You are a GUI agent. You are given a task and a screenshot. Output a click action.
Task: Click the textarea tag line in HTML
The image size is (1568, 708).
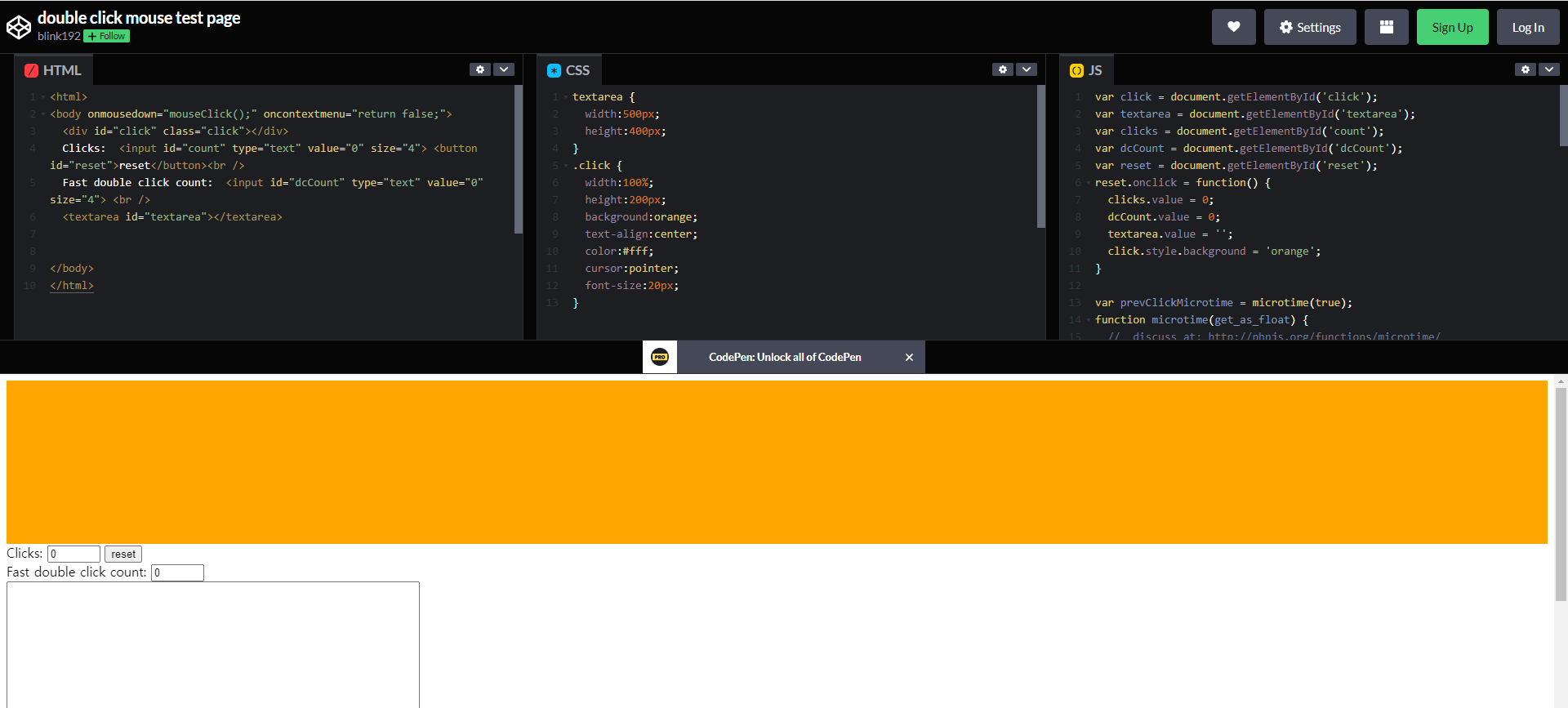point(172,217)
